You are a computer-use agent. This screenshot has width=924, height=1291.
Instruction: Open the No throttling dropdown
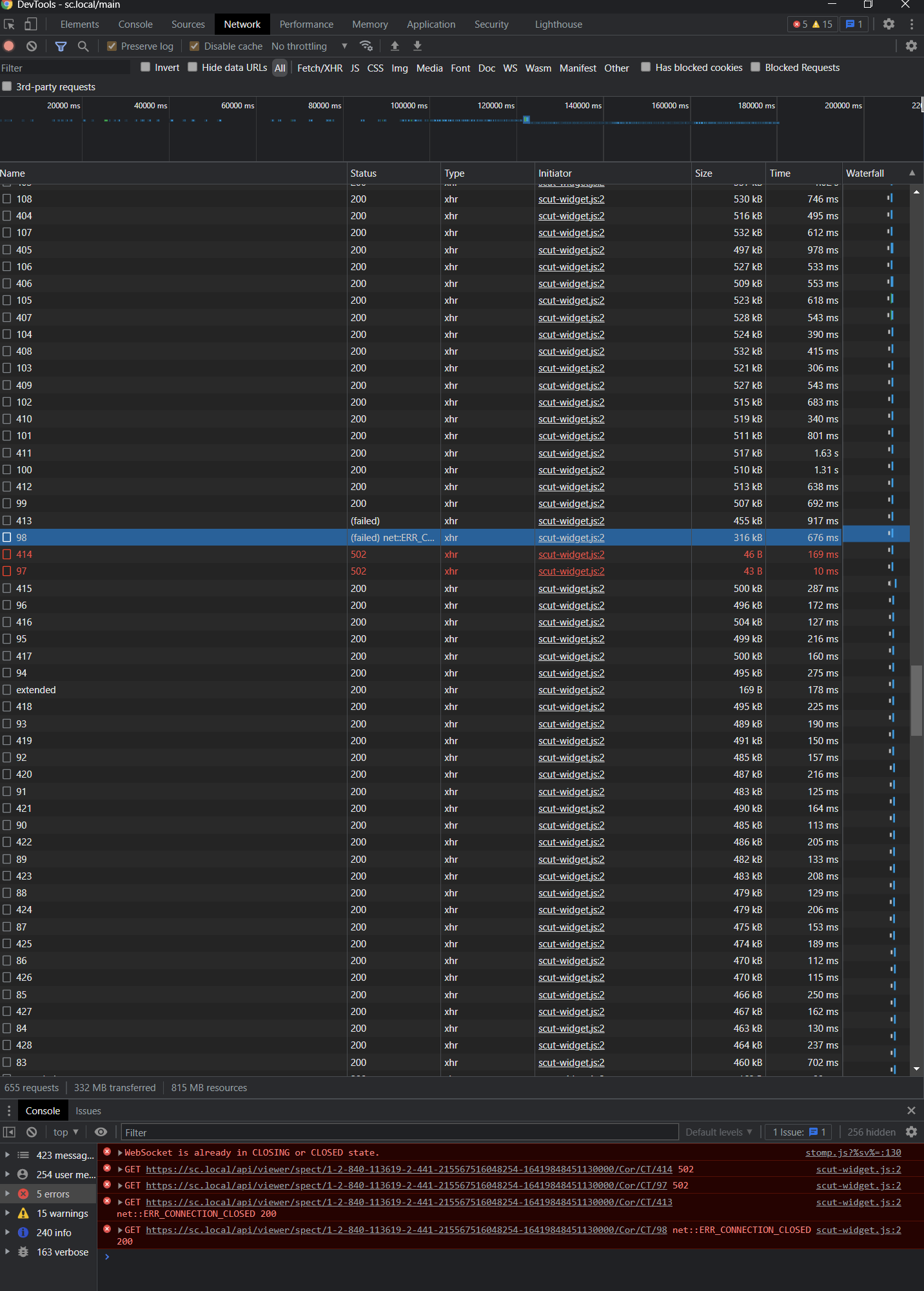pyautogui.click(x=310, y=46)
